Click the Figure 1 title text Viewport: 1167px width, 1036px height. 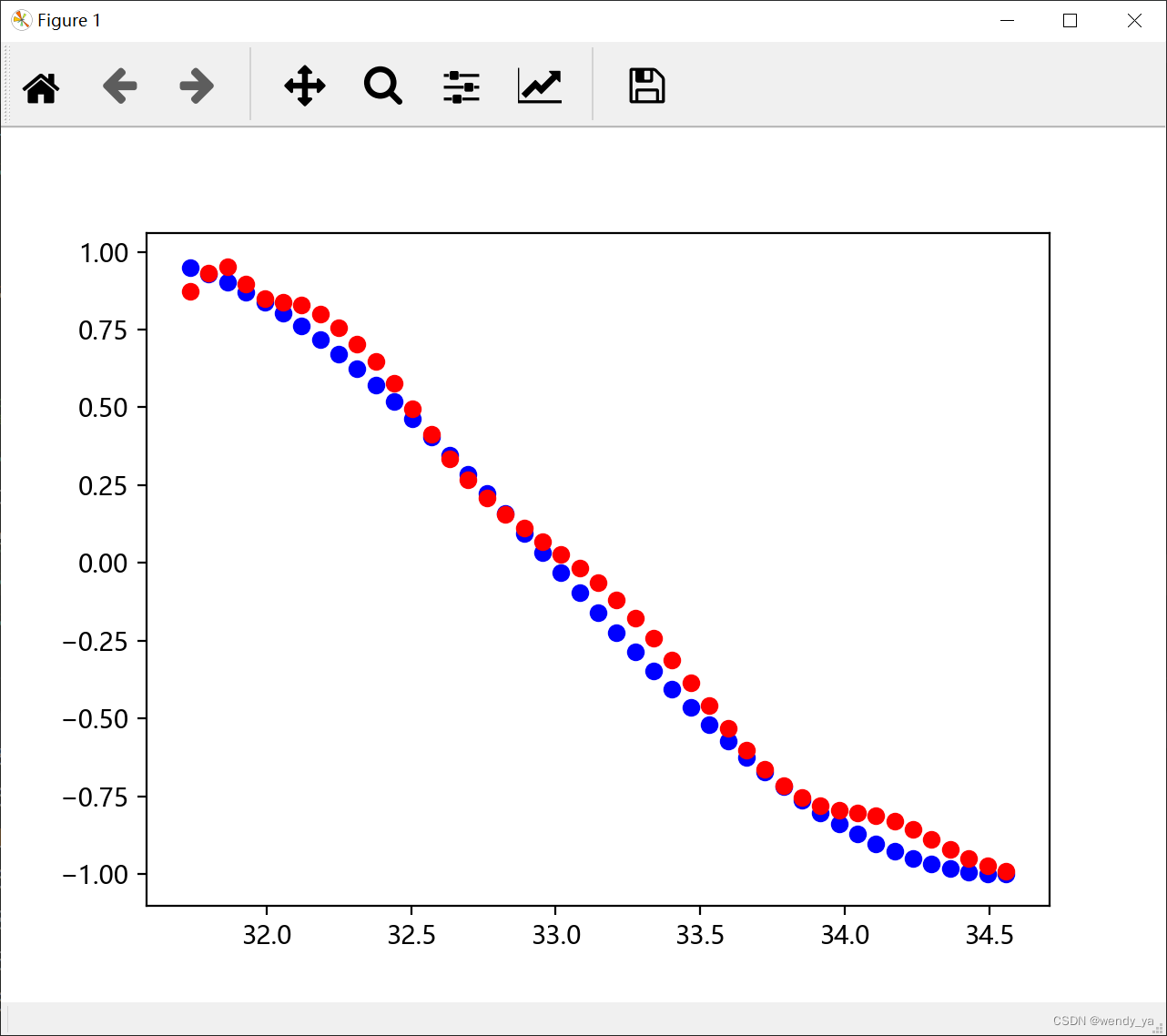point(69,21)
